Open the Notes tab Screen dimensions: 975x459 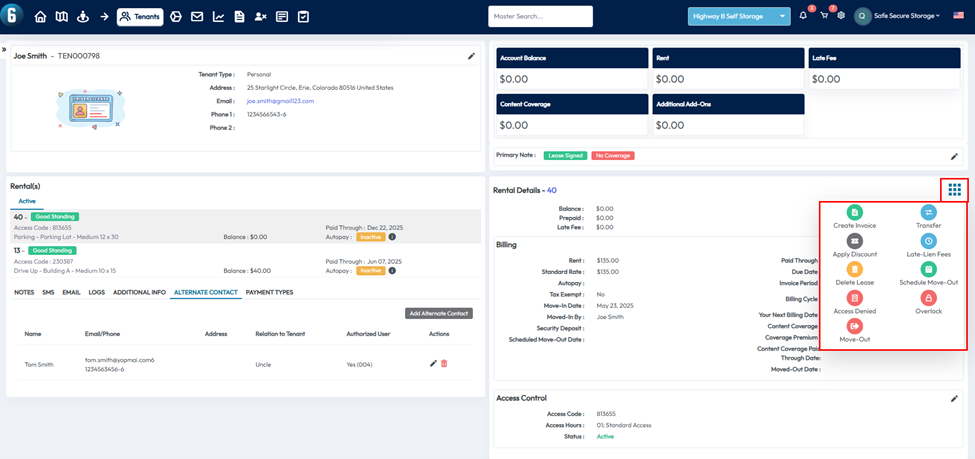[24, 292]
